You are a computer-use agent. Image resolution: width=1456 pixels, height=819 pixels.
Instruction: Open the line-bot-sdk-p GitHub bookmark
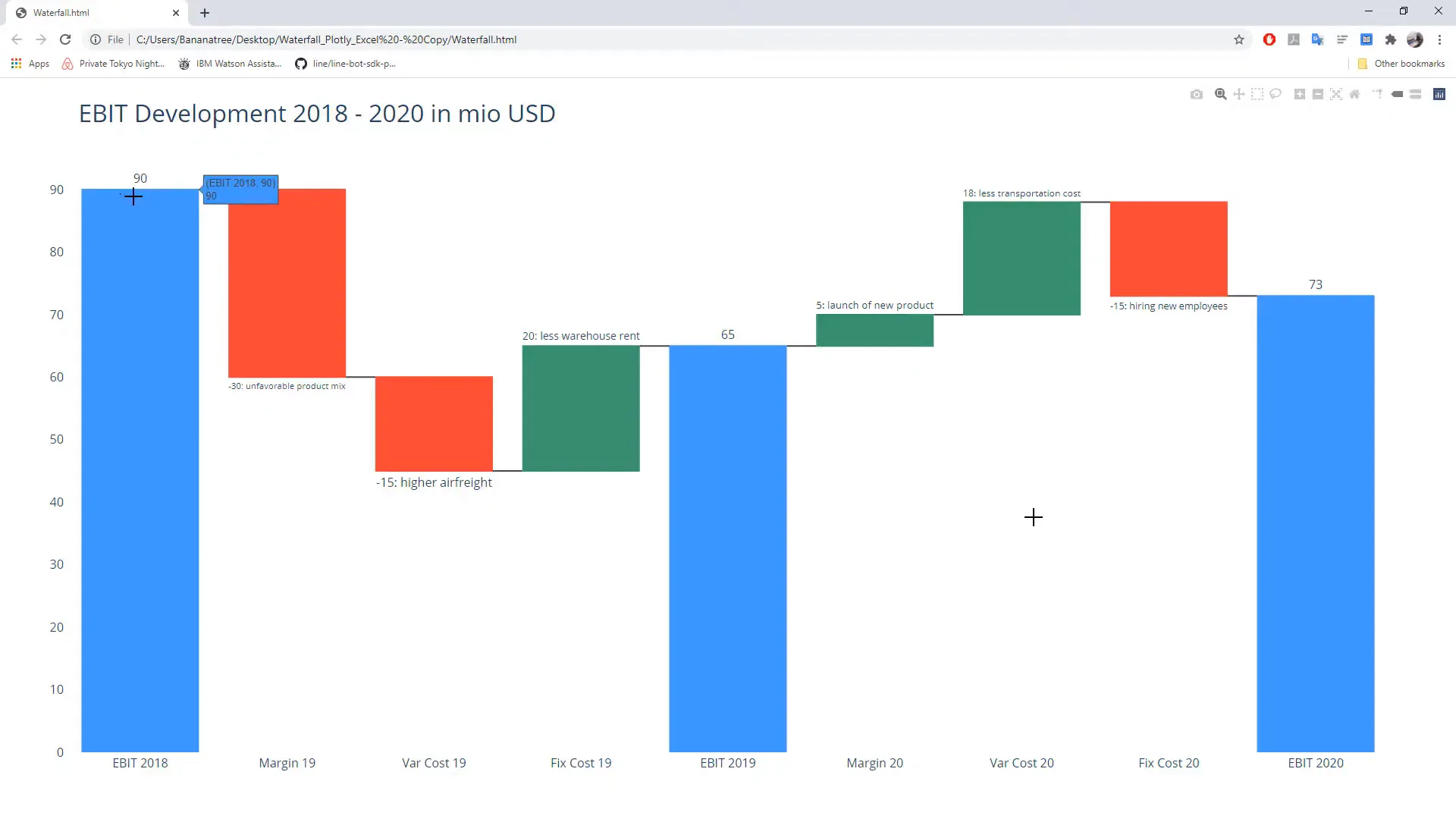click(x=345, y=64)
